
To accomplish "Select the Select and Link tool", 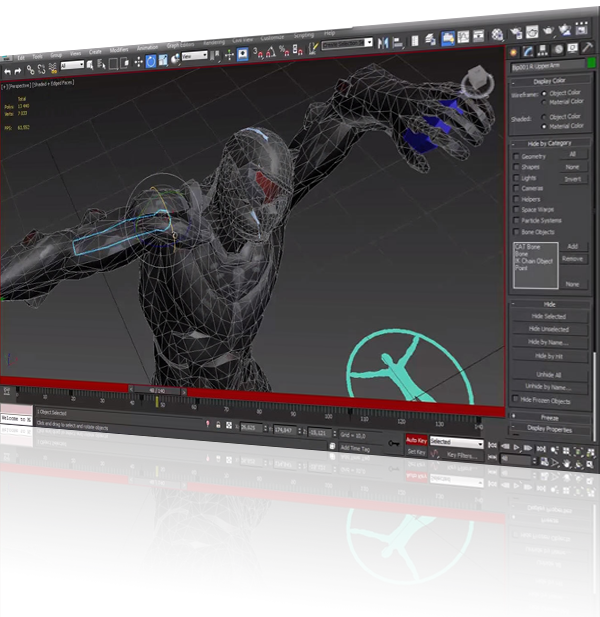I will click(30, 70).
